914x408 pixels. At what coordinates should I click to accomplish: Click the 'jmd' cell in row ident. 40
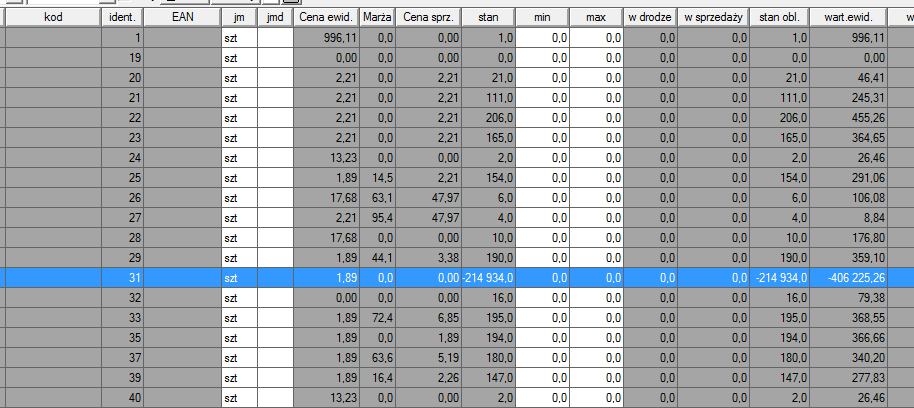tap(275, 397)
